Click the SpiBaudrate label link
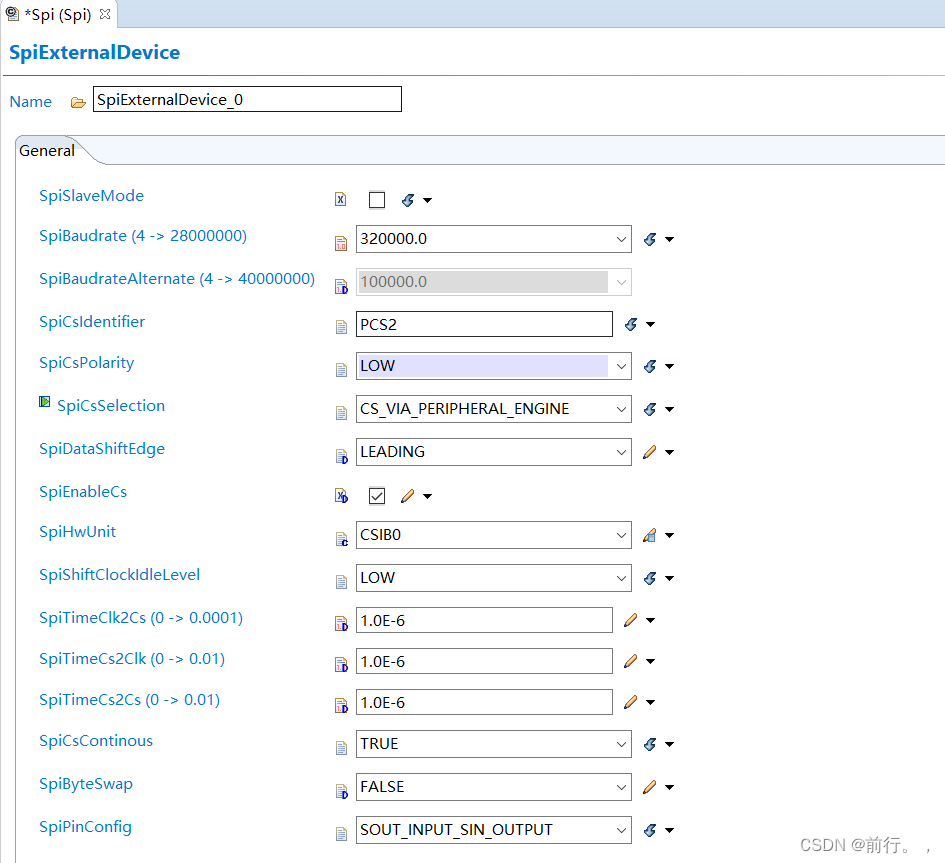This screenshot has height=863, width=945. pyautogui.click(x=143, y=236)
